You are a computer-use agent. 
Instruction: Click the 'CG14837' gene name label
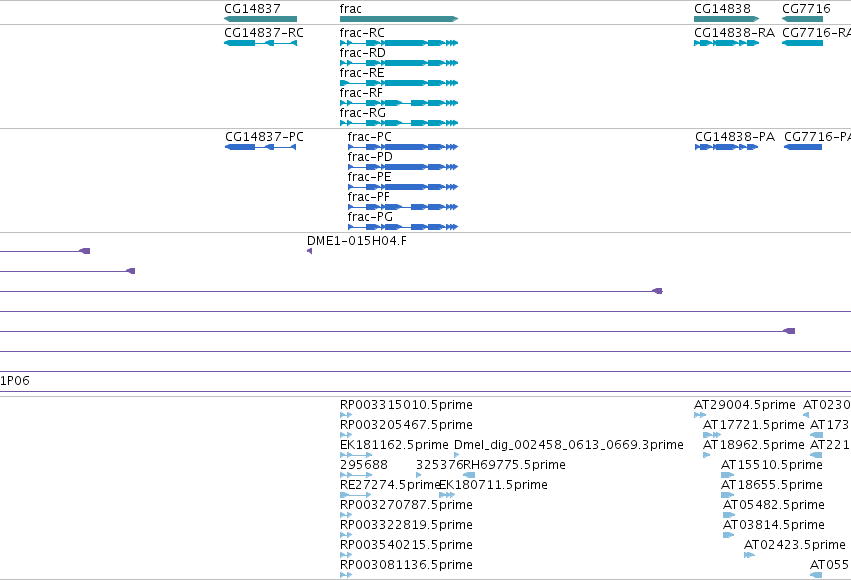pos(252,9)
